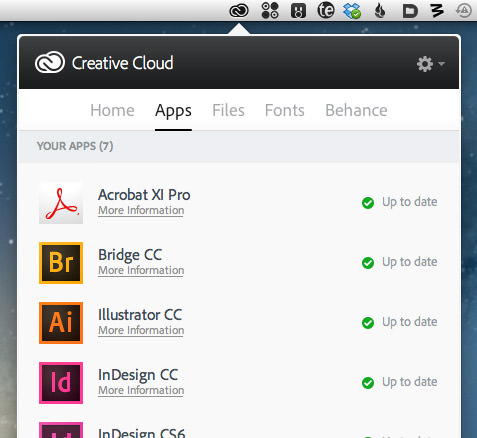The height and width of the screenshot is (438, 477).
Task: Click green checkmark beside InDesign CC
Action: 368,383
